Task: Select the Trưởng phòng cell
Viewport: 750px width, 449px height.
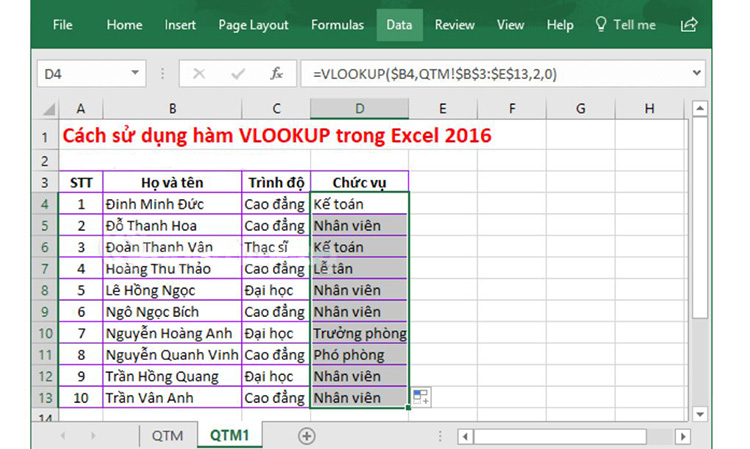Action: point(360,333)
